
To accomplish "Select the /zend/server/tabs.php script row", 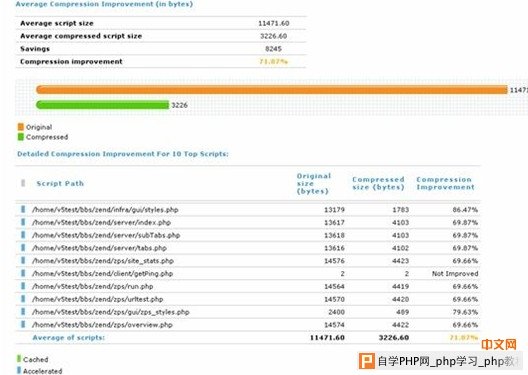I will (x=248, y=248).
